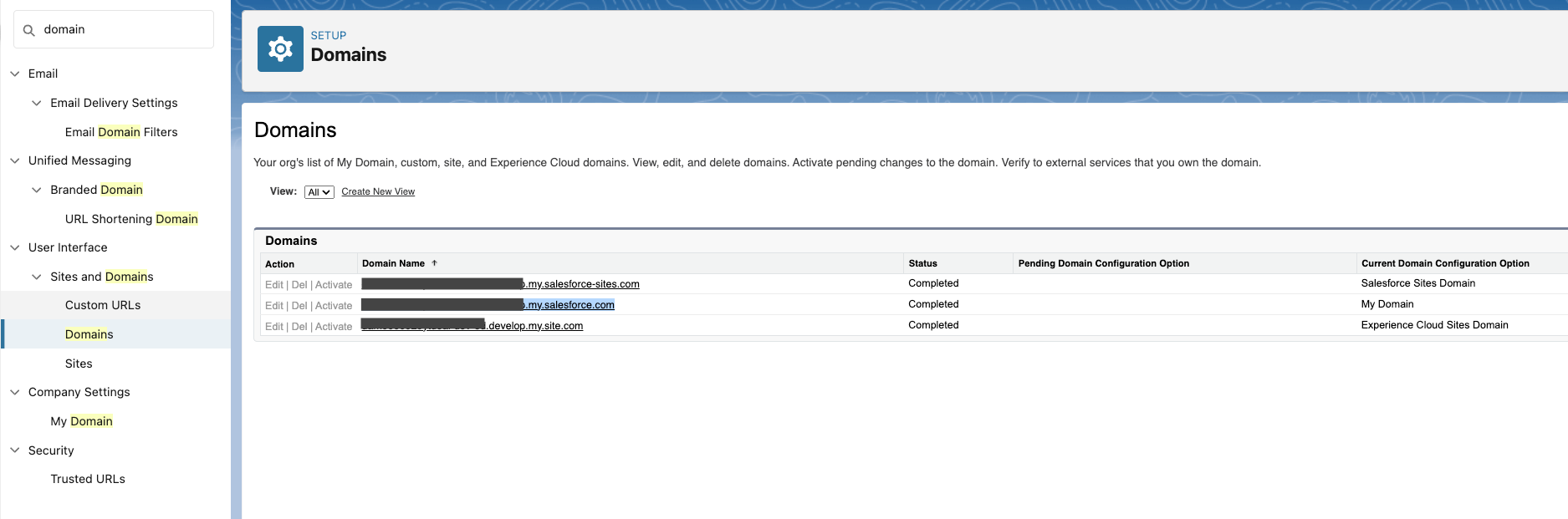Screen dimensions: 1568x519
Task: Open Email Domain Filters page
Action: (x=121, y=132)
